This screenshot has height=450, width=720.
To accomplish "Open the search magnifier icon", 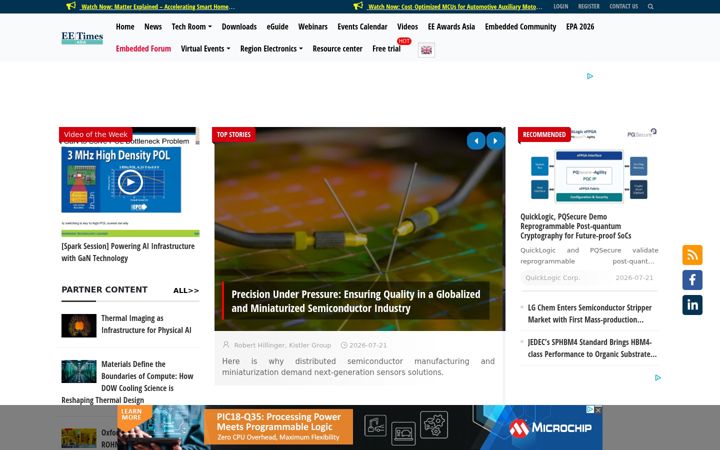I will click(x=651, y=6).
